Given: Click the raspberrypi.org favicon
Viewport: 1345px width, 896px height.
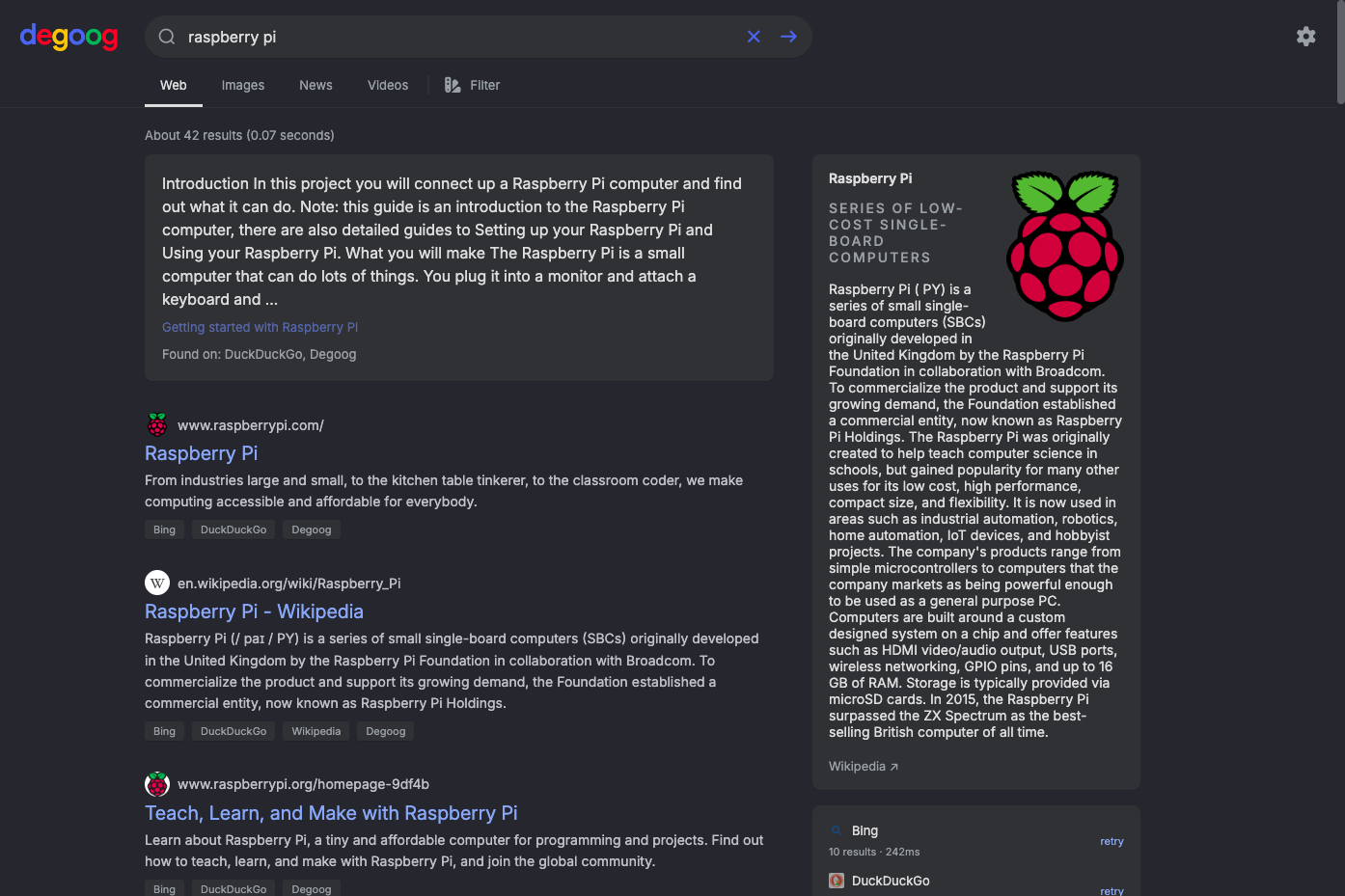Looking at the screenshot, I should 157,784.
